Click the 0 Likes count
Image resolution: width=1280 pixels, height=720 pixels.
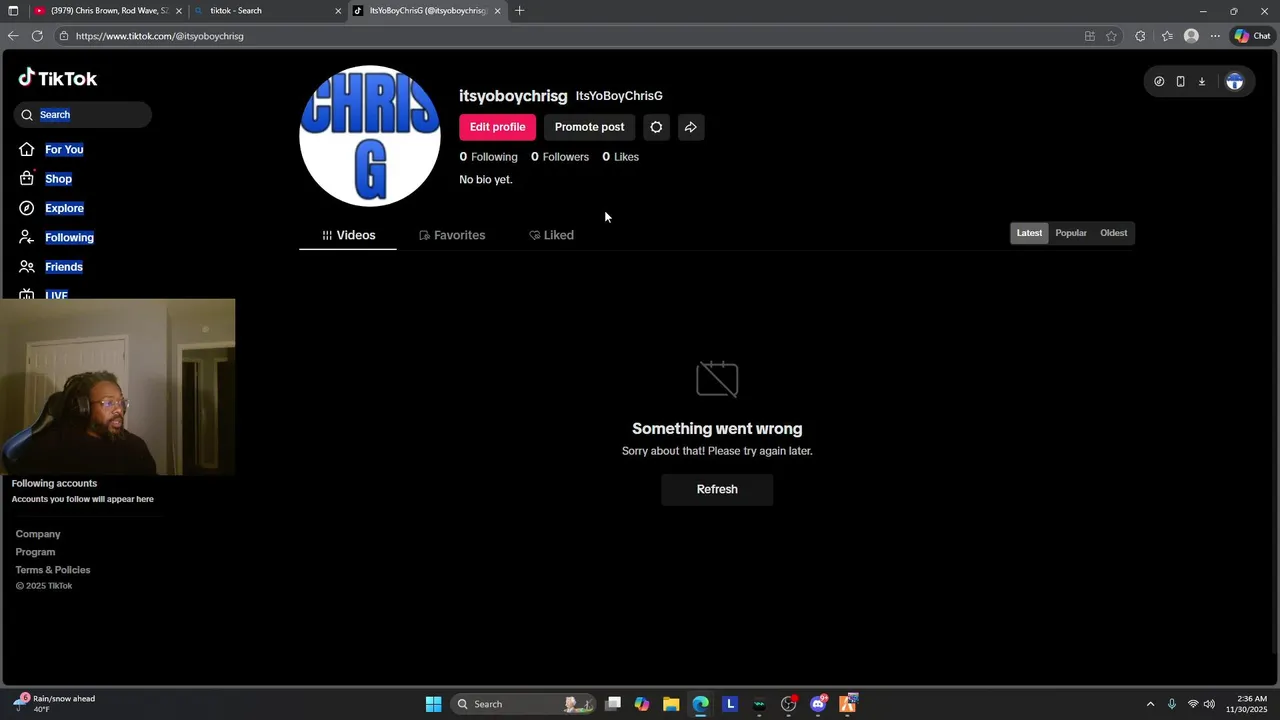620,157
